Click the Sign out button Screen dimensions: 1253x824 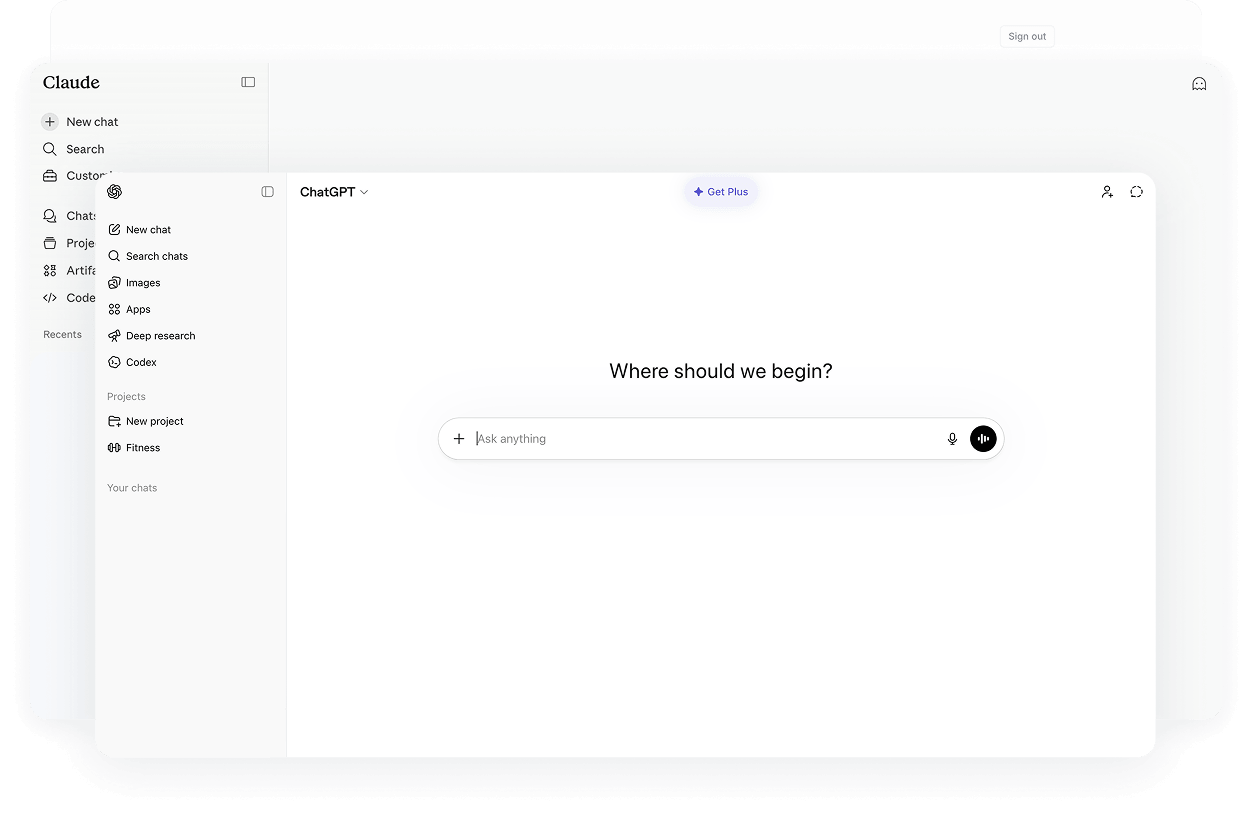click(1027, 37)
